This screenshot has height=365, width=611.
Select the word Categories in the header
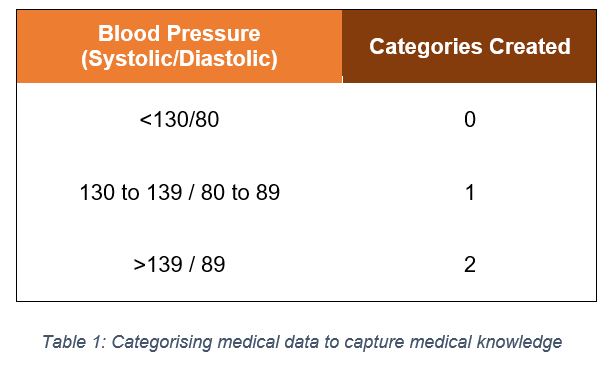point(426,47)
